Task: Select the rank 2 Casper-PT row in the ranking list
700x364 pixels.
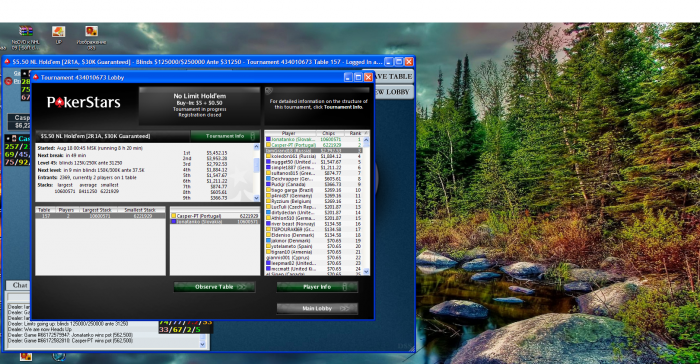Action: [x=313, y=145]
